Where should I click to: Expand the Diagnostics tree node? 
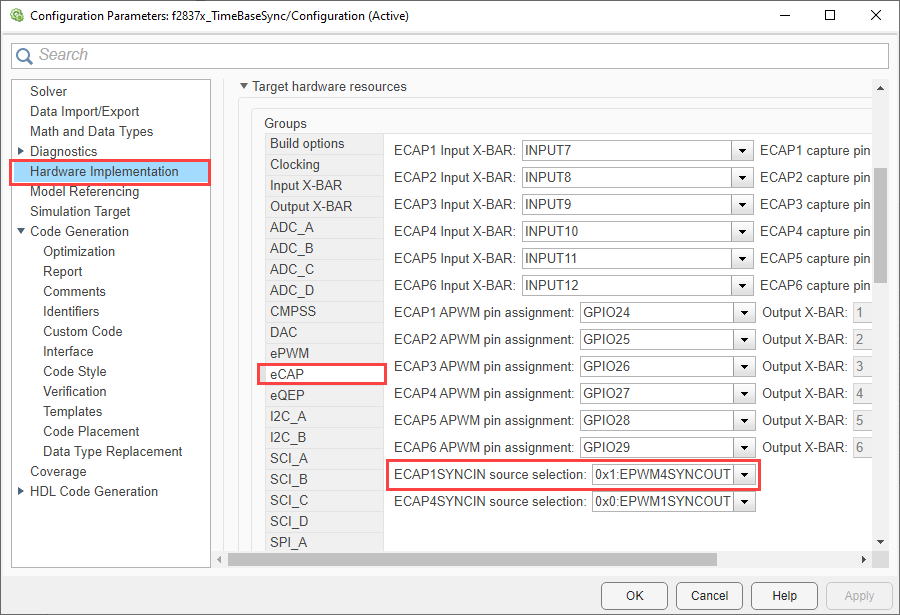click(21, 151)
